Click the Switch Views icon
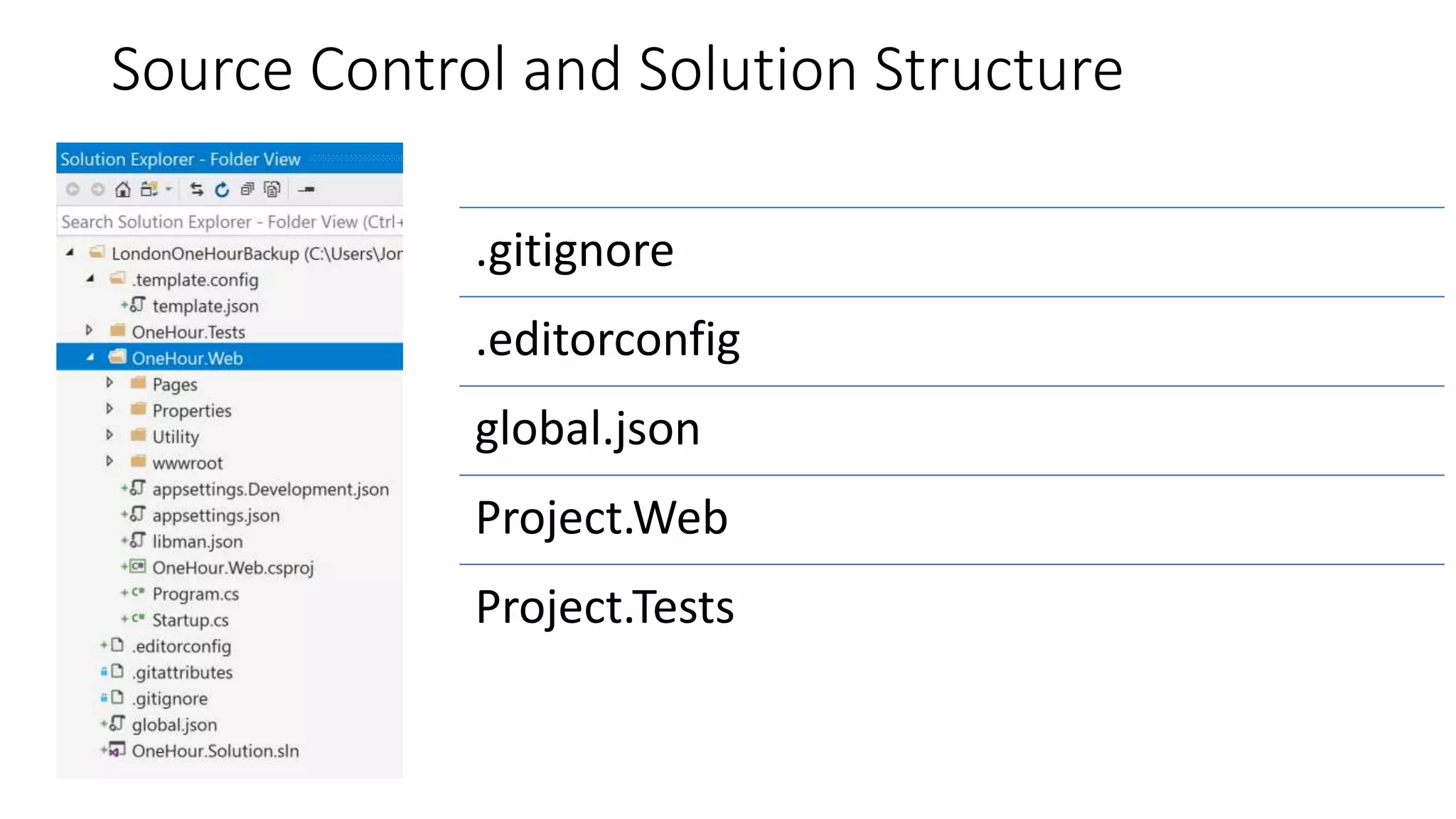The width and height of the screenshot is (1456, 819). 149,189
